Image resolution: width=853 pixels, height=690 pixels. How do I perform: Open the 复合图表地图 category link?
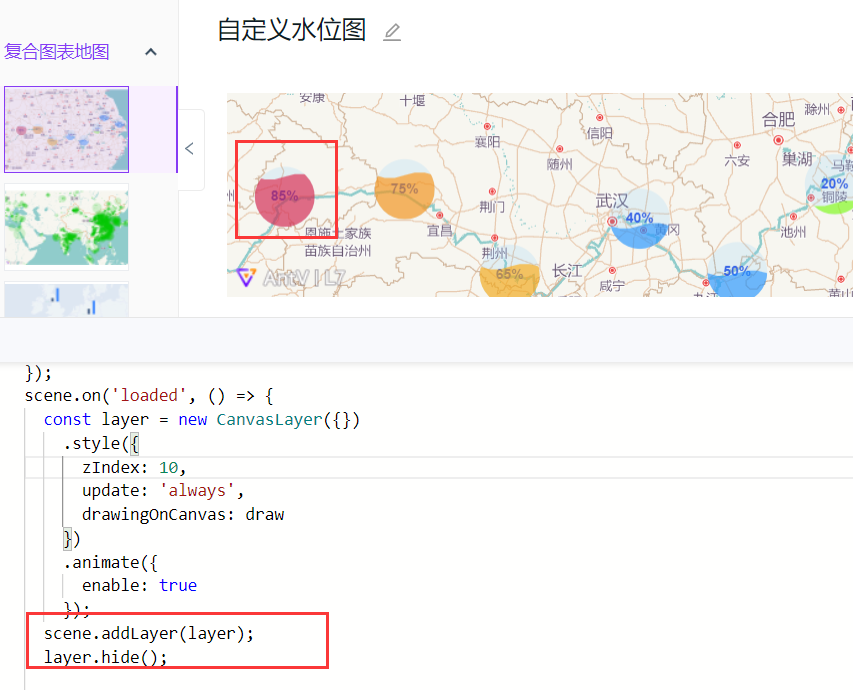(55, 51)
